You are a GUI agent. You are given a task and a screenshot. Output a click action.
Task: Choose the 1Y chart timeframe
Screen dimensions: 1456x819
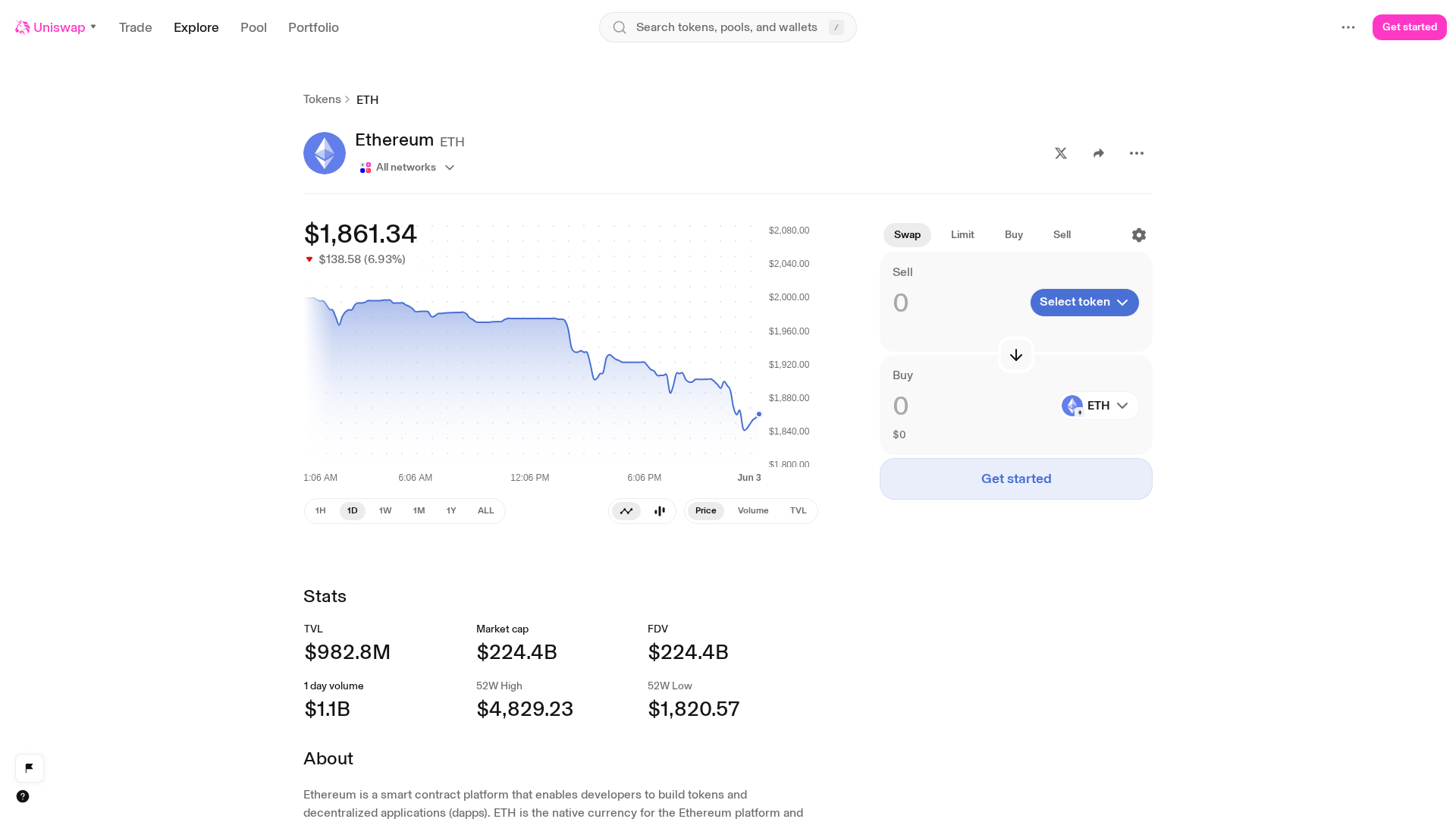(451, 511)
